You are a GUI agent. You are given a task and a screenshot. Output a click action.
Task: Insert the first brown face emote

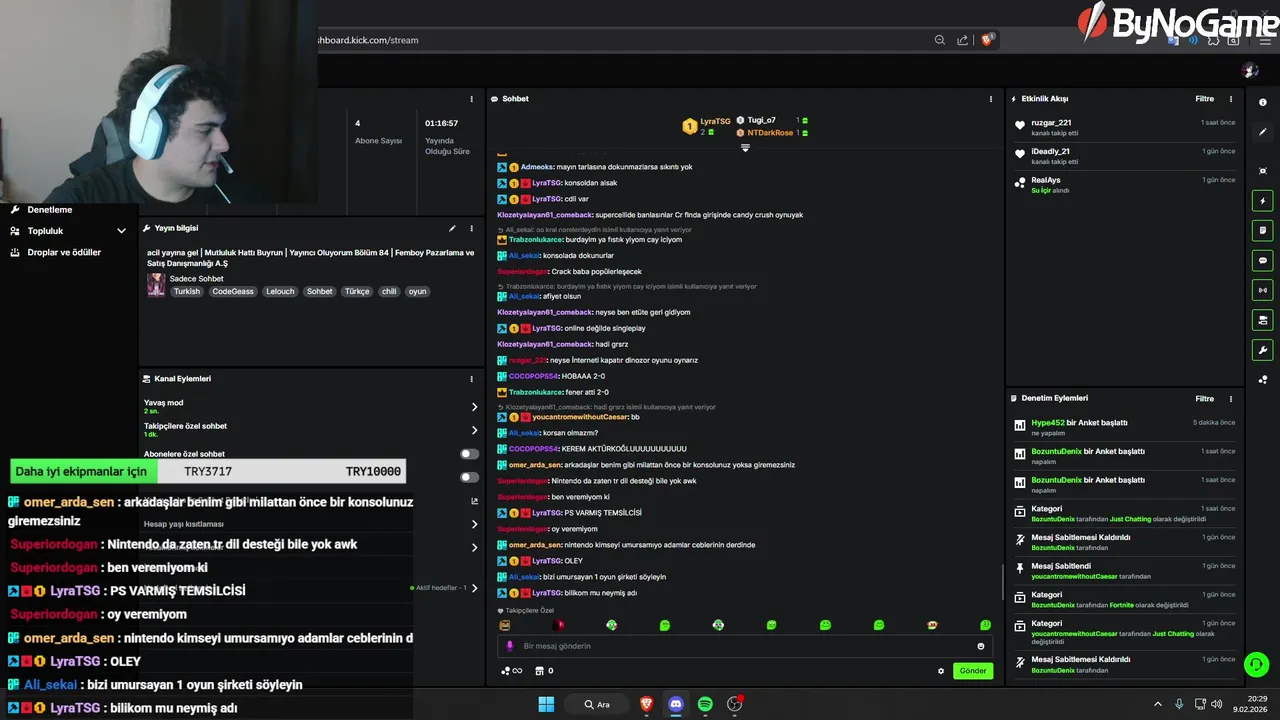[x=505, y=625]
